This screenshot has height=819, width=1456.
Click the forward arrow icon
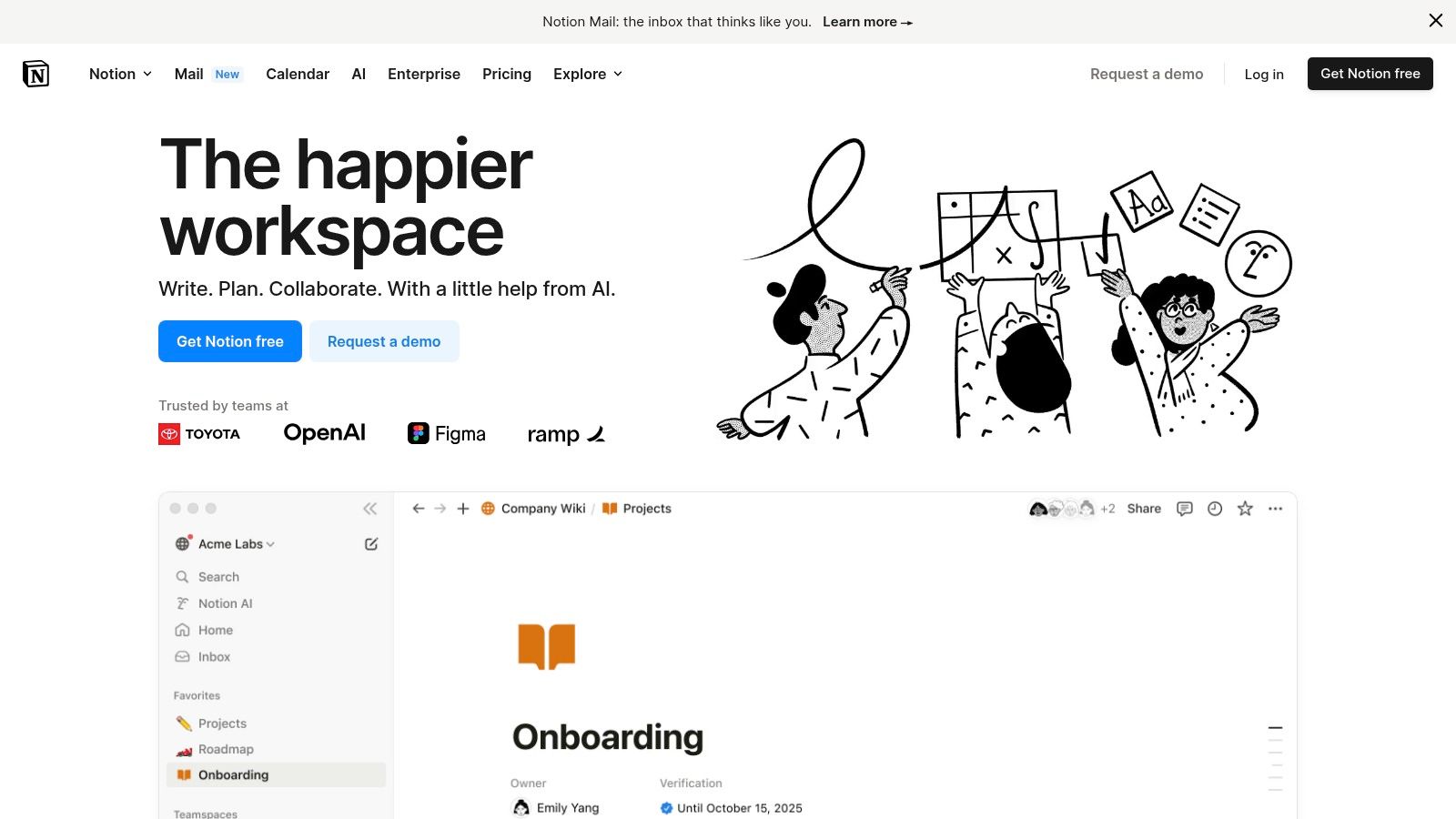click(440, 509)
